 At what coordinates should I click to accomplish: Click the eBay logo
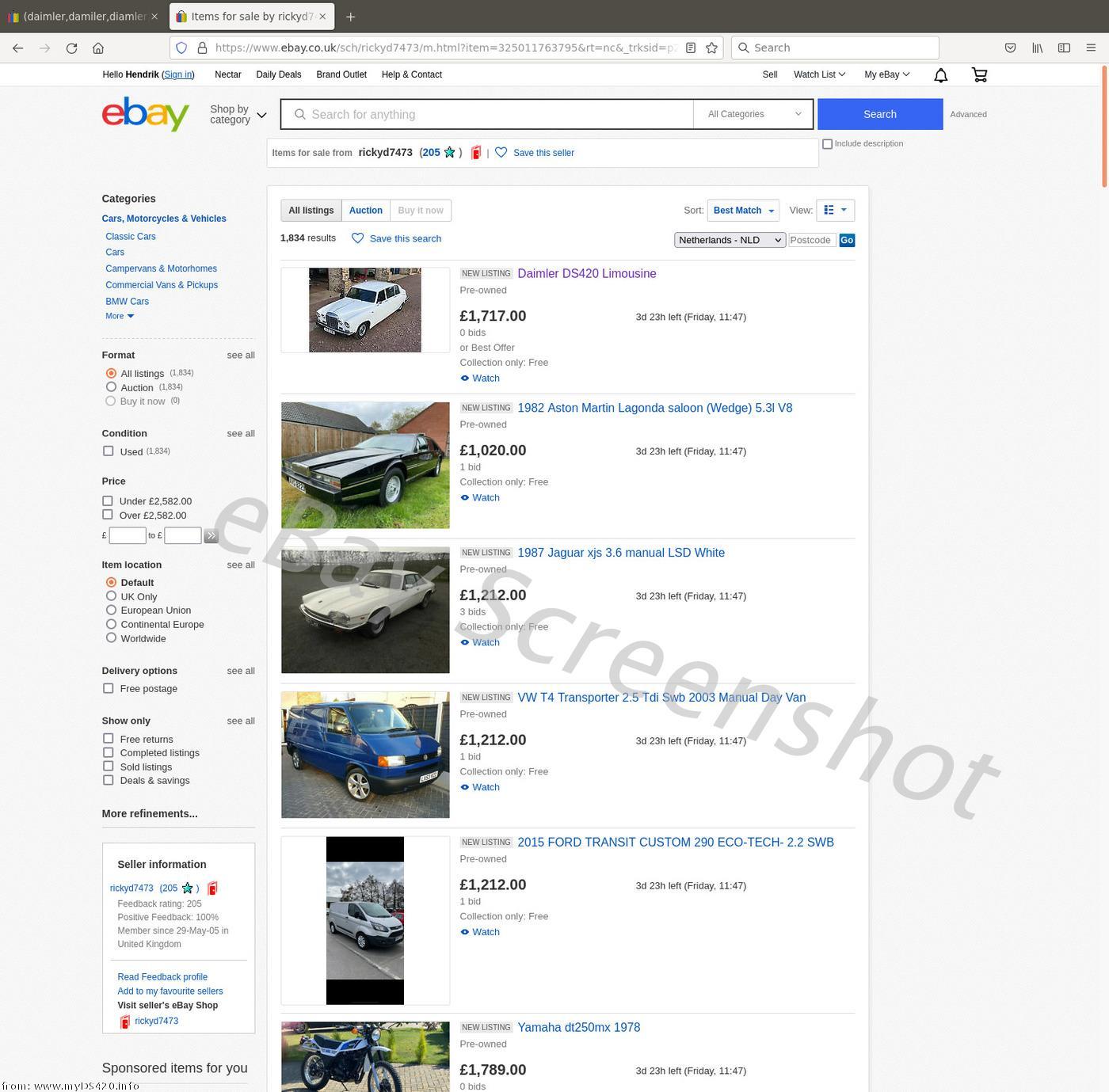click(x=146, y=115)
